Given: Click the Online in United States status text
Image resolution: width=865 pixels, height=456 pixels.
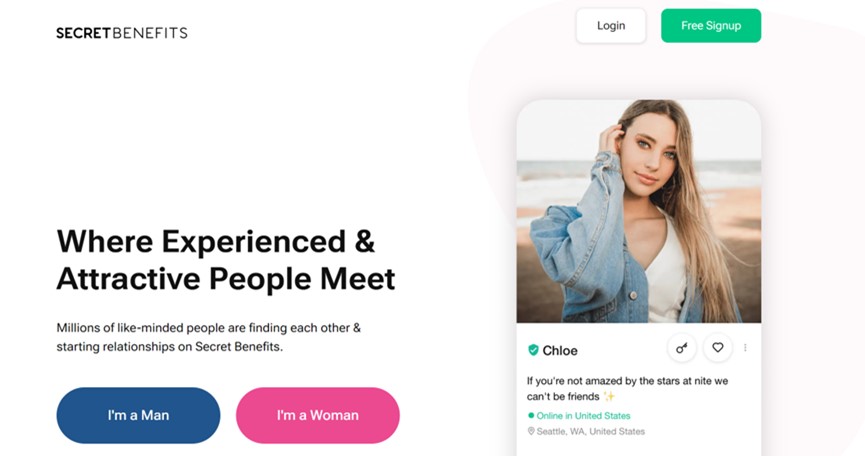Looking at the screenshot, I should pos(583,416).
